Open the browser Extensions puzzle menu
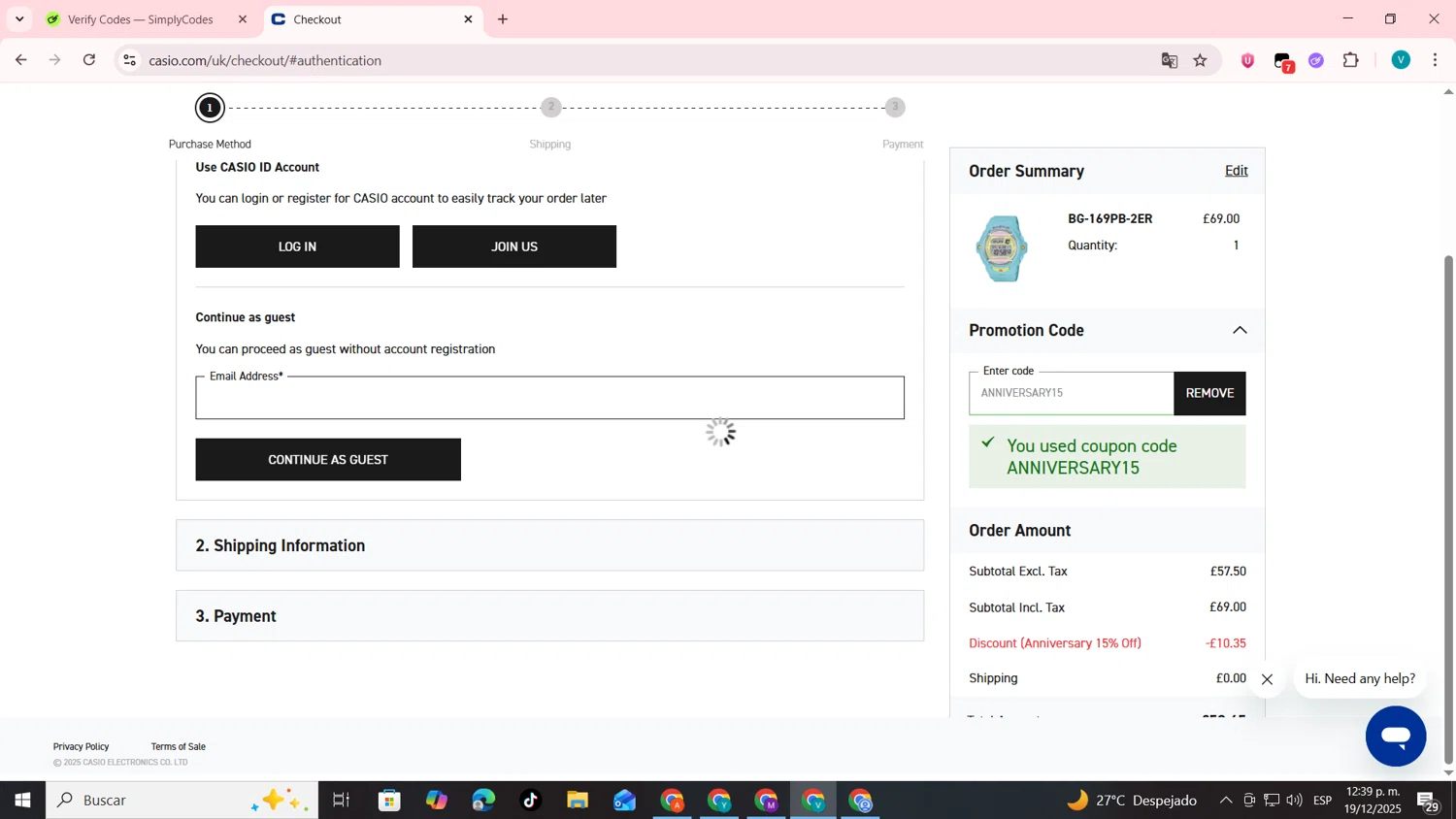Viewport: 1456px width, 819px height. click(1351, 60)
